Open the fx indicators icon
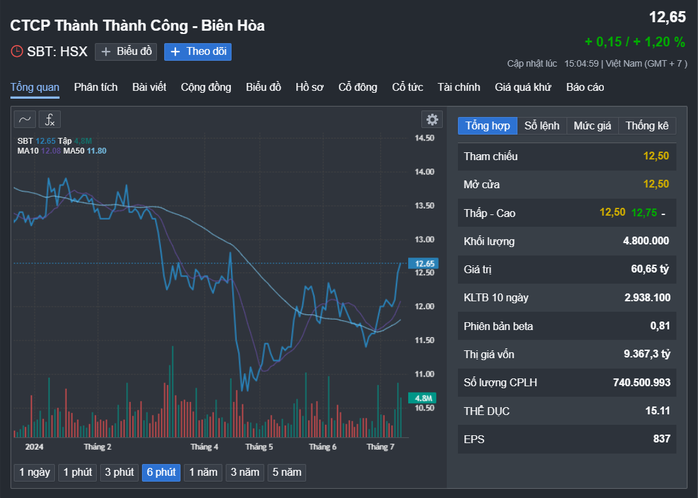 pos(49,119)
